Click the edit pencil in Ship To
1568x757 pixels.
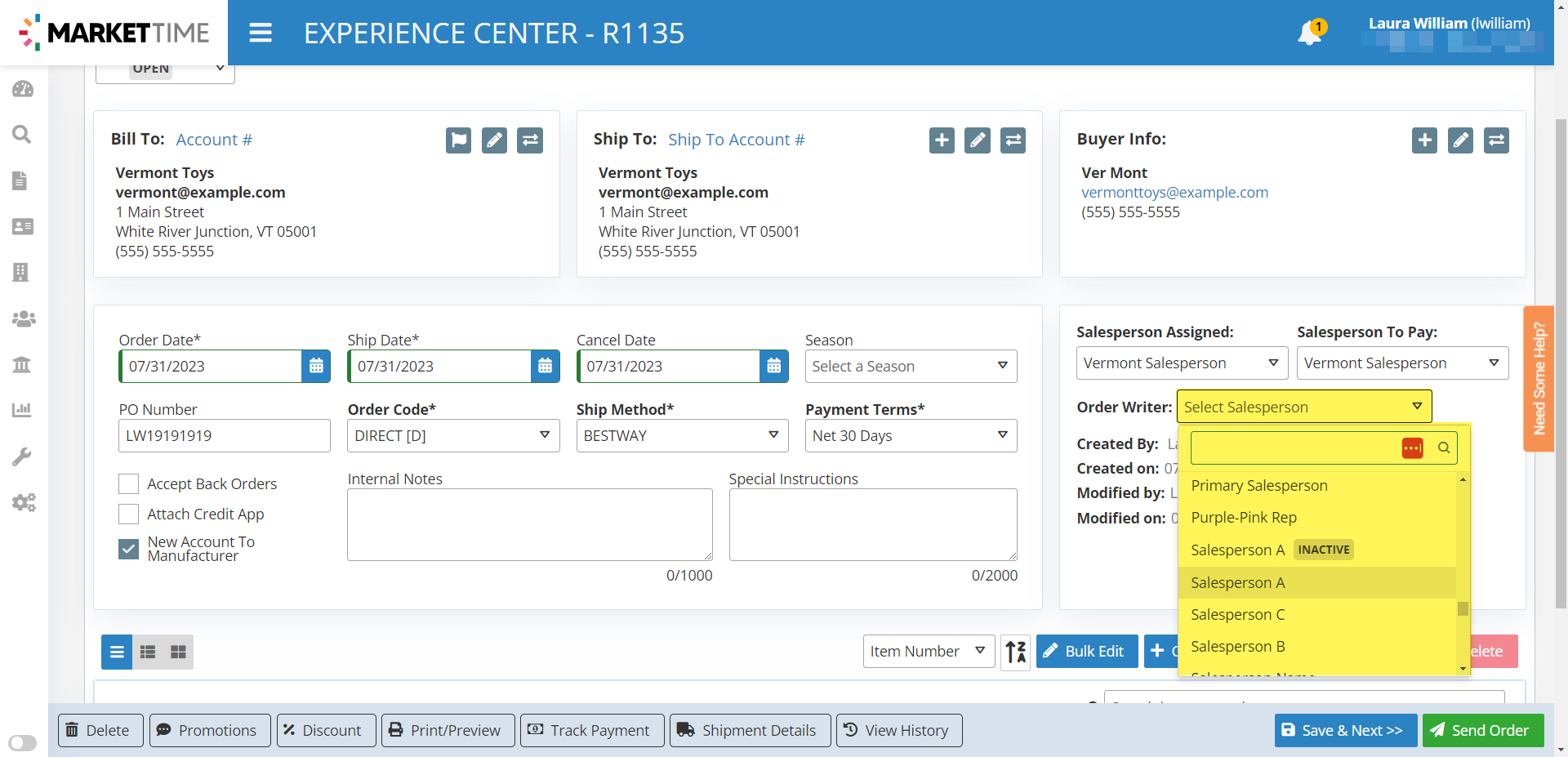pyautogui.click(x=977, y=140)
